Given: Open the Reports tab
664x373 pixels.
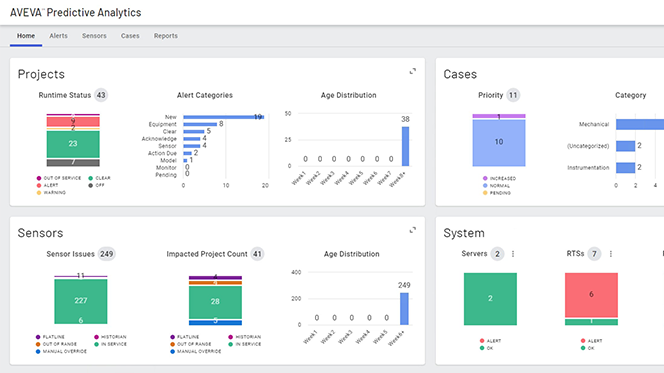Looking at the screenshot, I should 166,36.
